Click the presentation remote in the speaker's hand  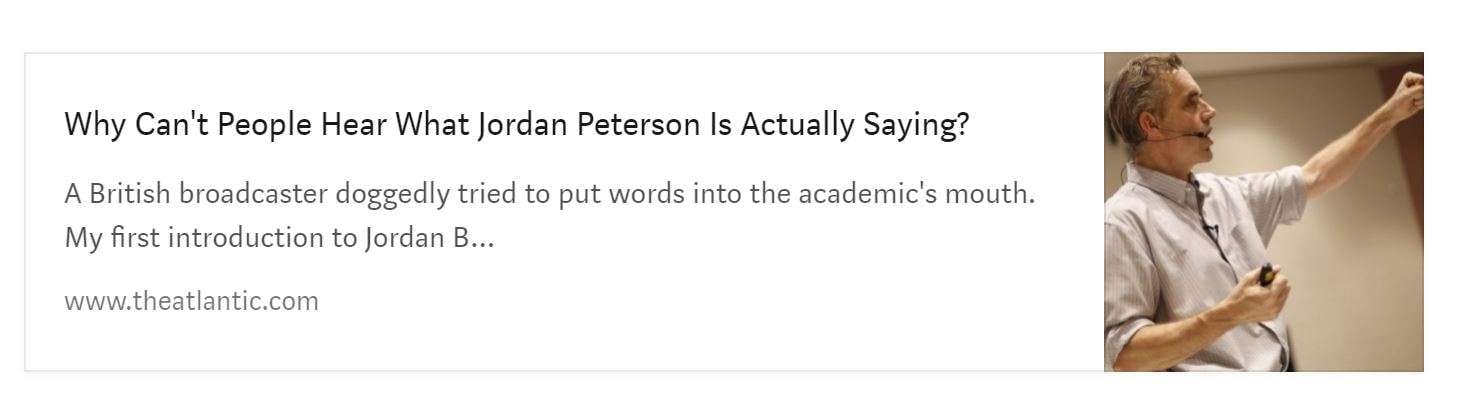(x=1266, y=273)
